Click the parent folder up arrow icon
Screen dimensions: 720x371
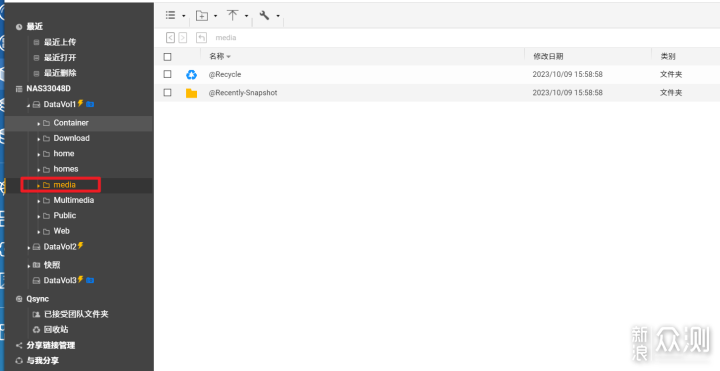pyautogui.click(x=201, y=38)
